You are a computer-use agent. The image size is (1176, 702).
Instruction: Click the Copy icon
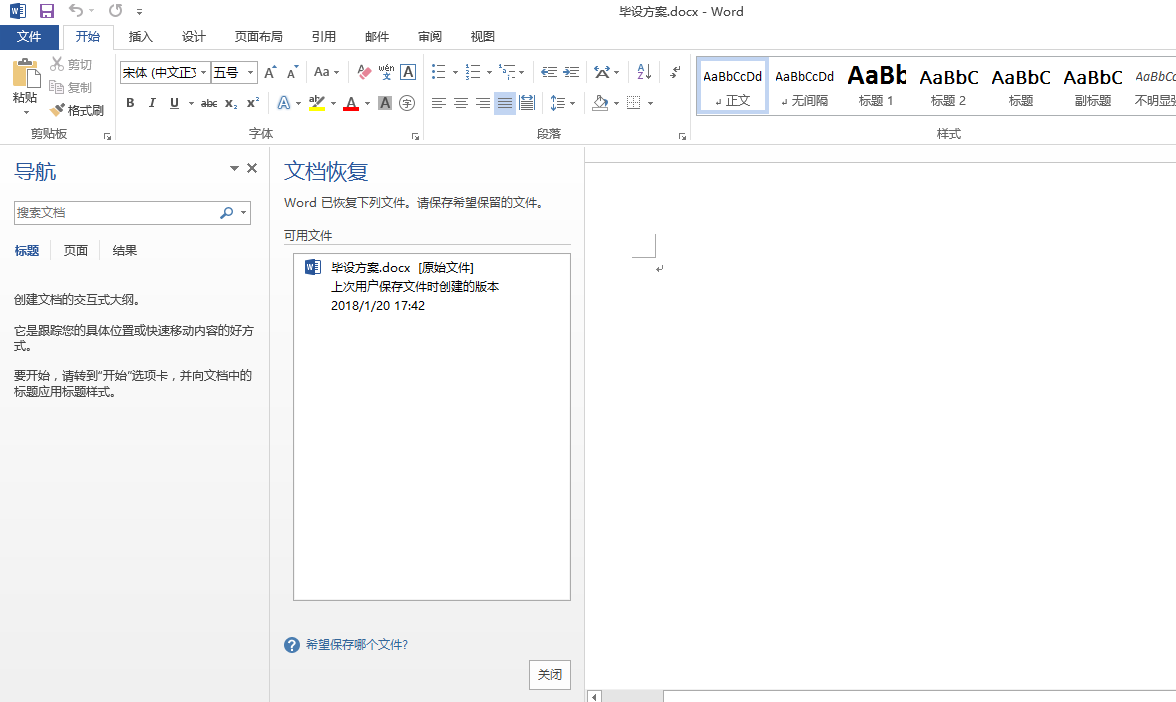point(56,87)
